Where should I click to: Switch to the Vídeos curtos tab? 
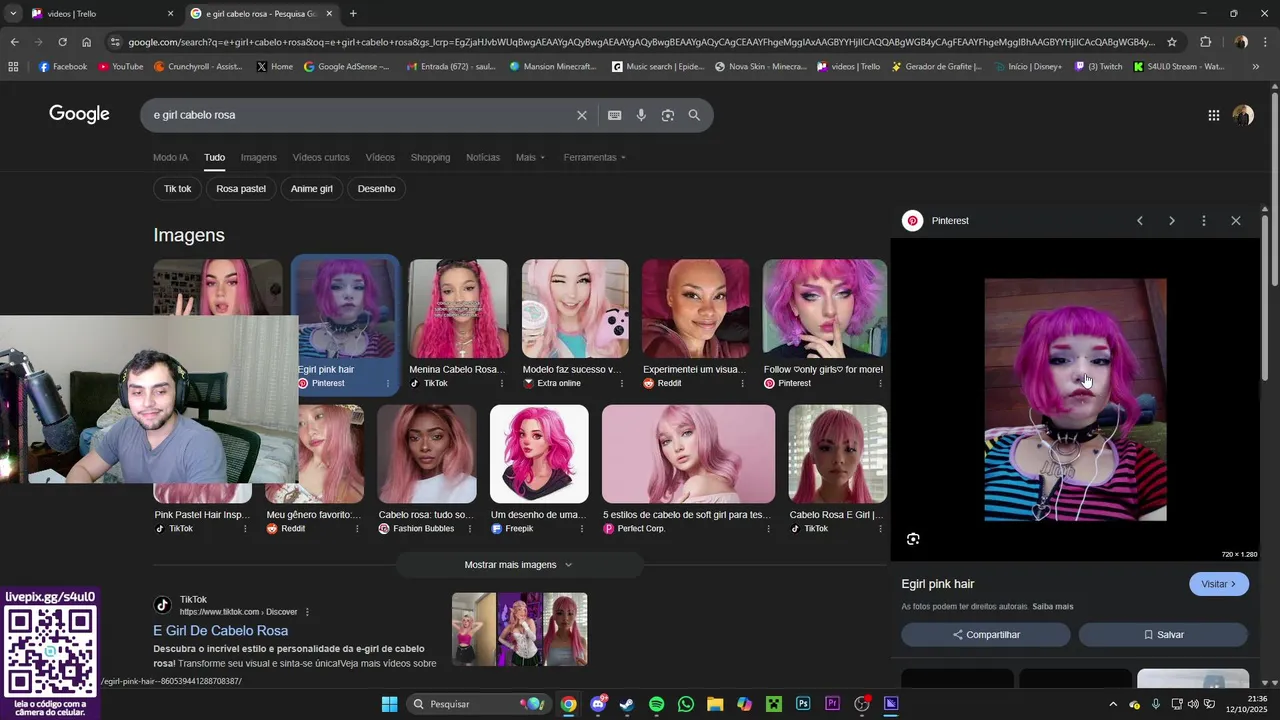[x=321, y=157]
